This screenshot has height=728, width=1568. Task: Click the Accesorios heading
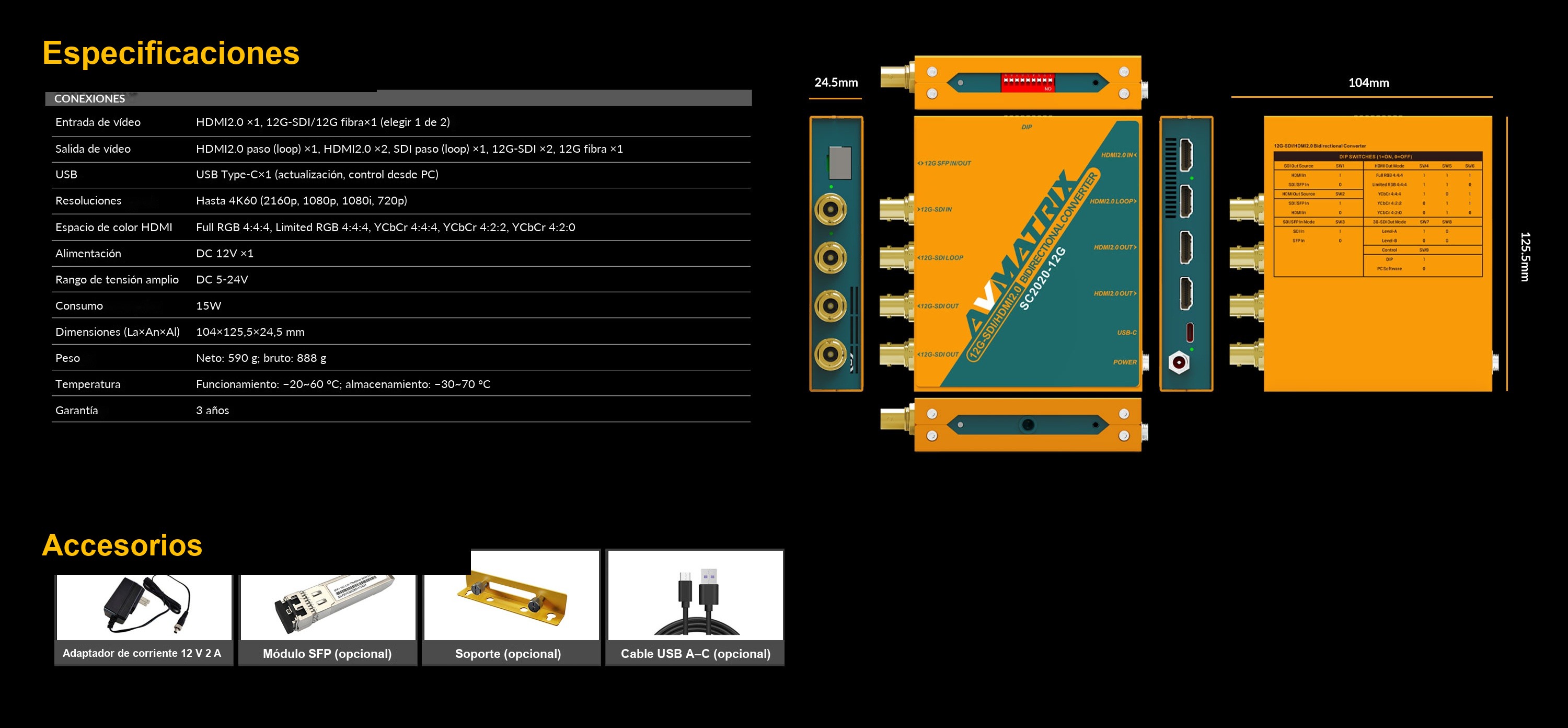point(122,545)
